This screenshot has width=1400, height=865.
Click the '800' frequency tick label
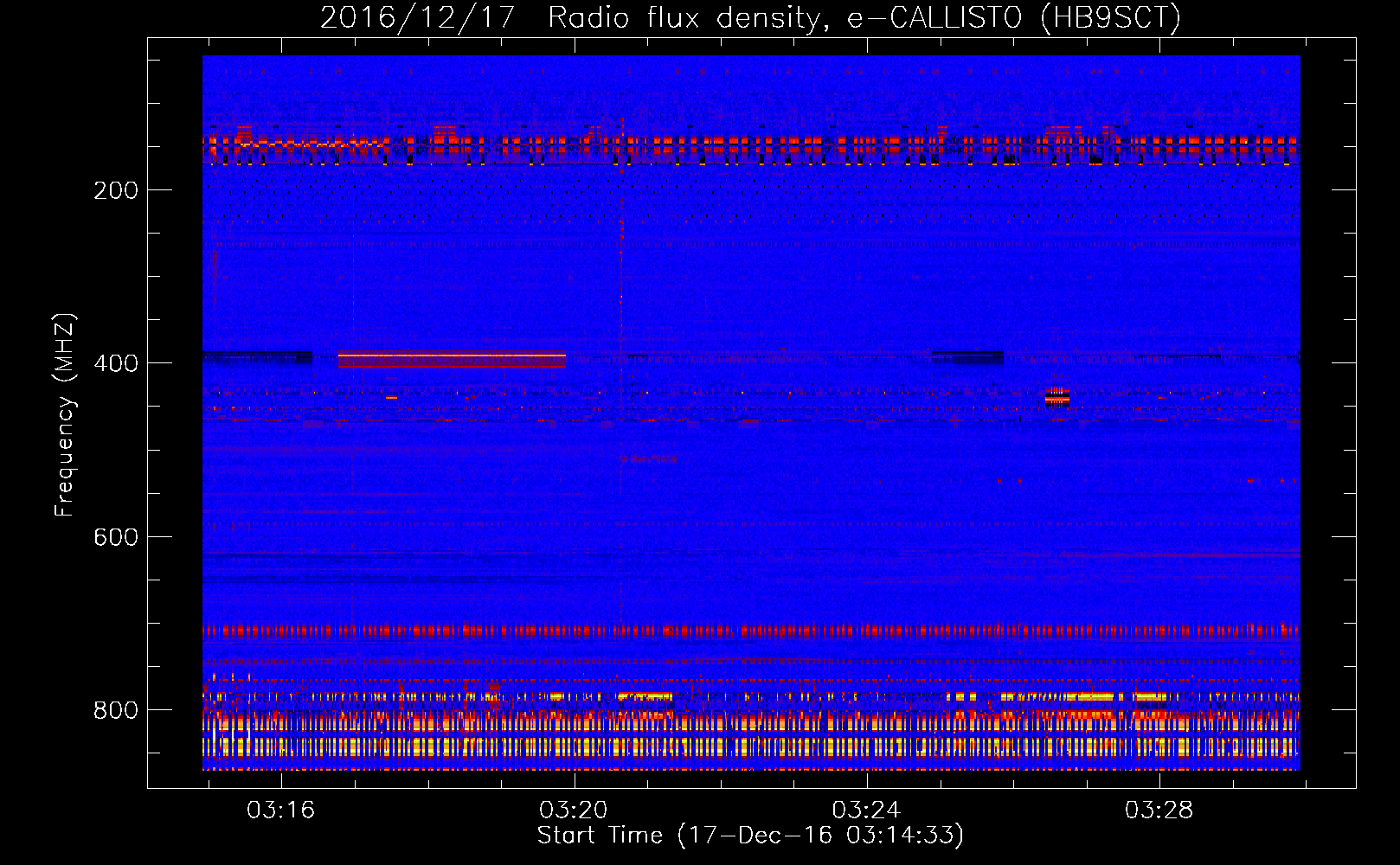[116, 710]
